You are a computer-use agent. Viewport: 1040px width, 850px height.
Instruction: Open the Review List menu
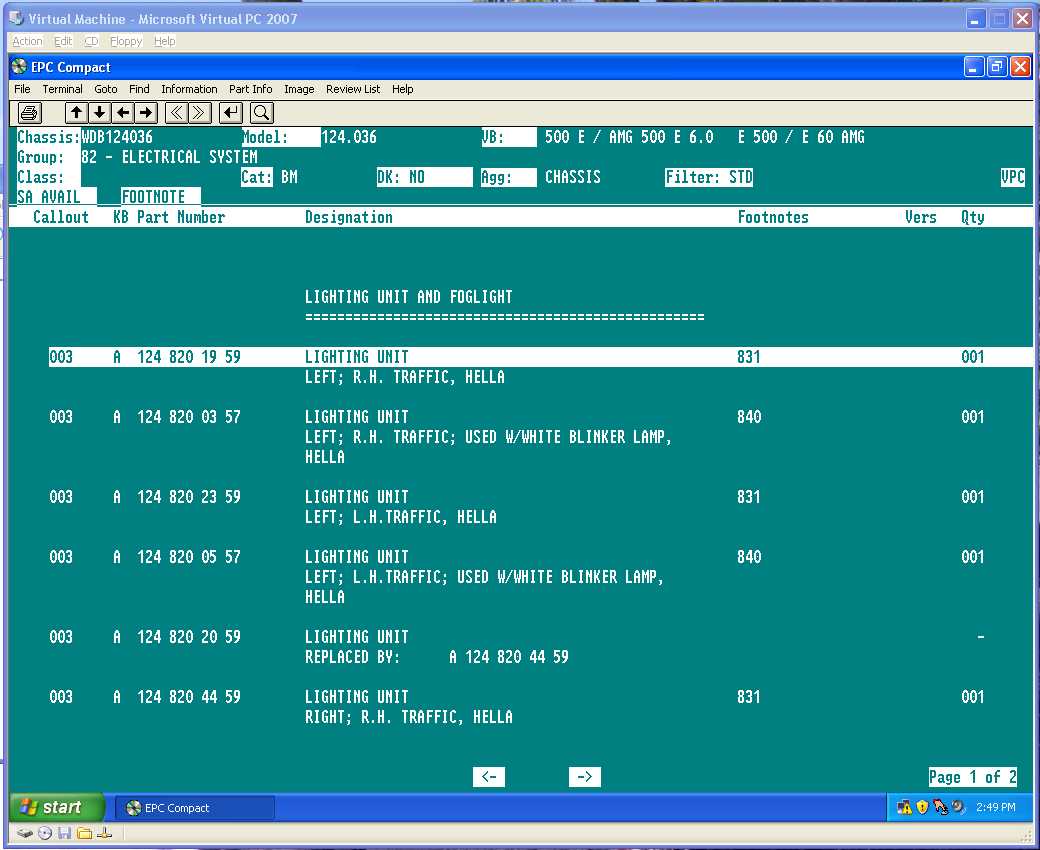352,89
